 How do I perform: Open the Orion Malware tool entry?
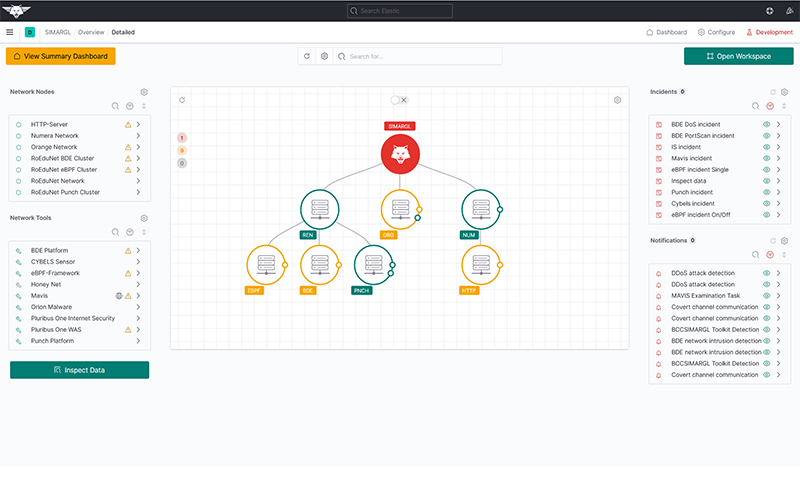coord(51,307)
